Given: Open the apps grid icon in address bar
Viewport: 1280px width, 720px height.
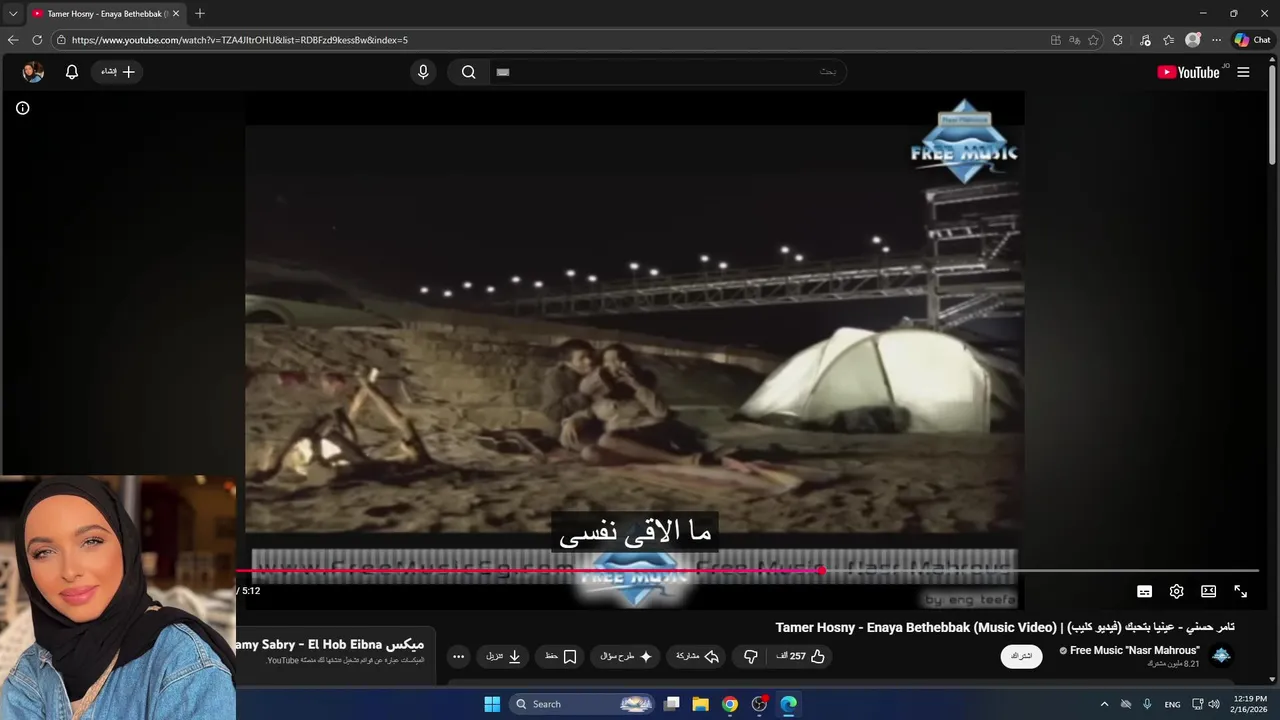Looking at the screenshot, I should (1055, 40).
